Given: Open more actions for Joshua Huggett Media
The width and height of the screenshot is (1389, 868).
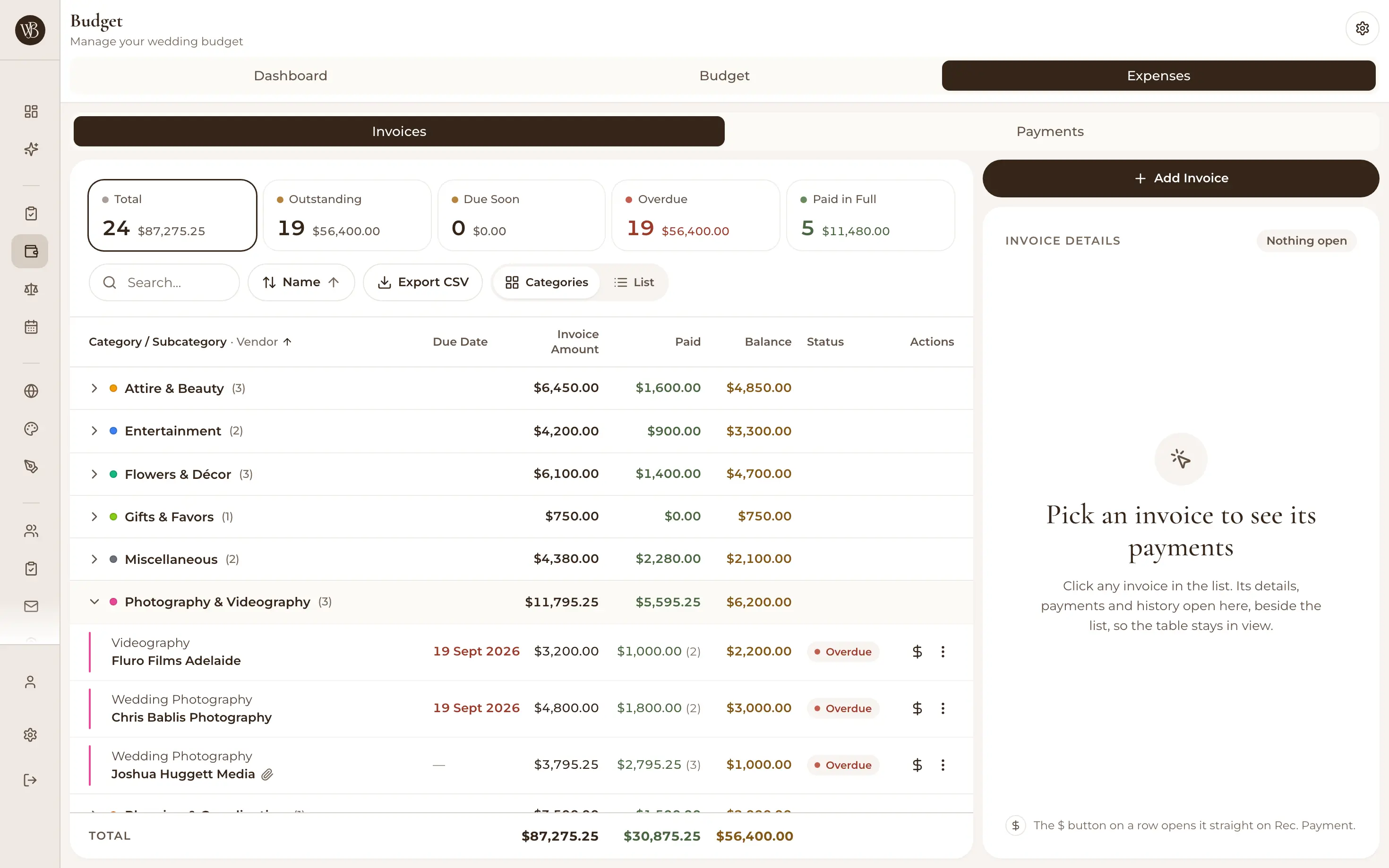Looking at the screenshot, I should tap(942, 765).
